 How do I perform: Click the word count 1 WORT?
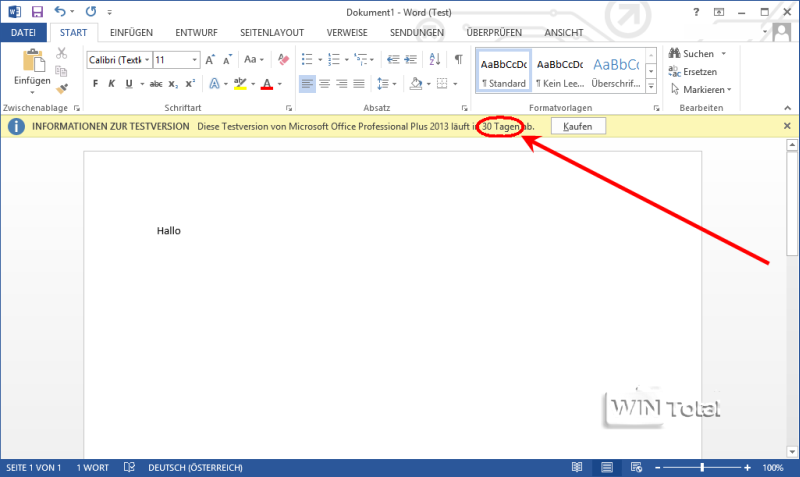[x=93, y=467]
